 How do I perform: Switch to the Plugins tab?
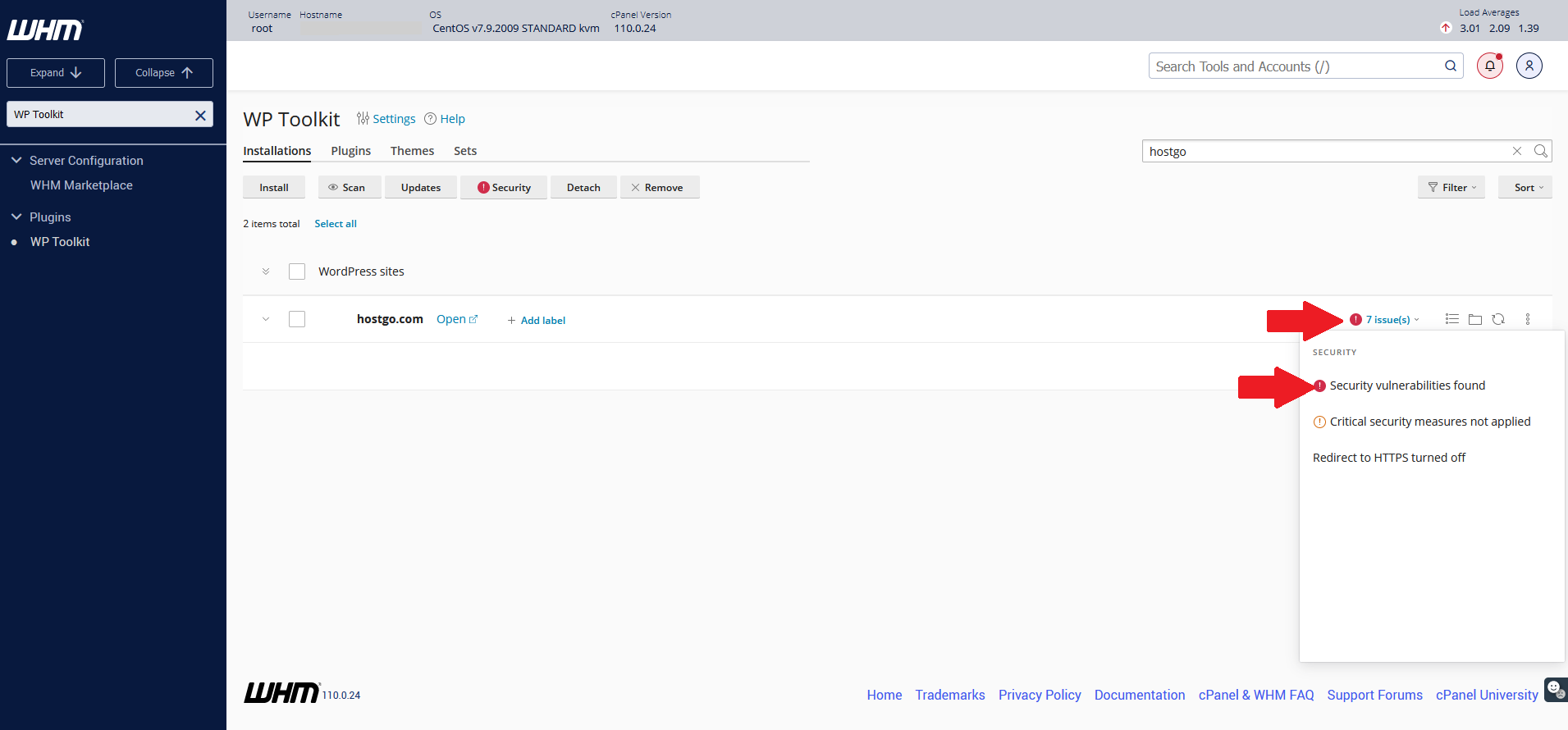[351, 151]
